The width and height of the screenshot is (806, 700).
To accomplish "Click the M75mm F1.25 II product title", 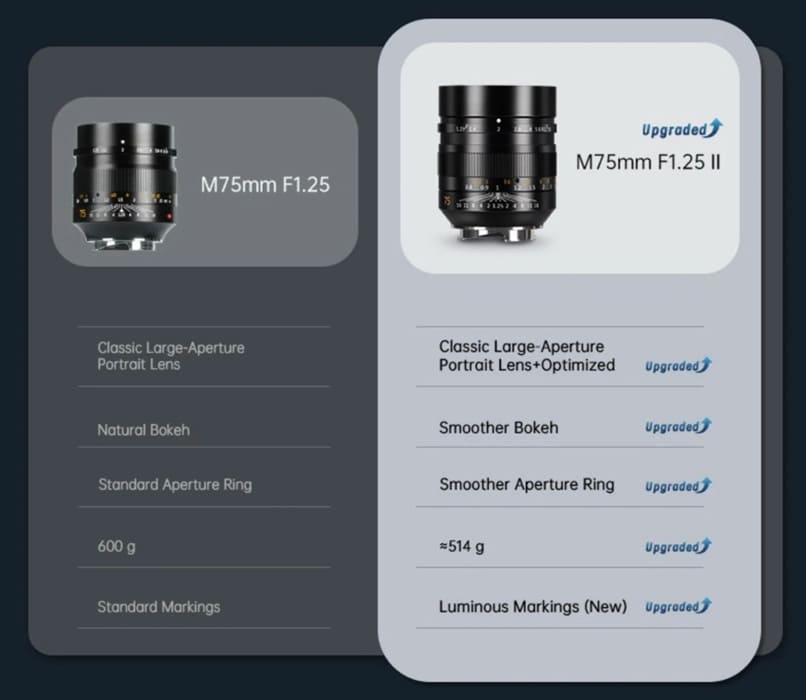I will tap(648, 161).
